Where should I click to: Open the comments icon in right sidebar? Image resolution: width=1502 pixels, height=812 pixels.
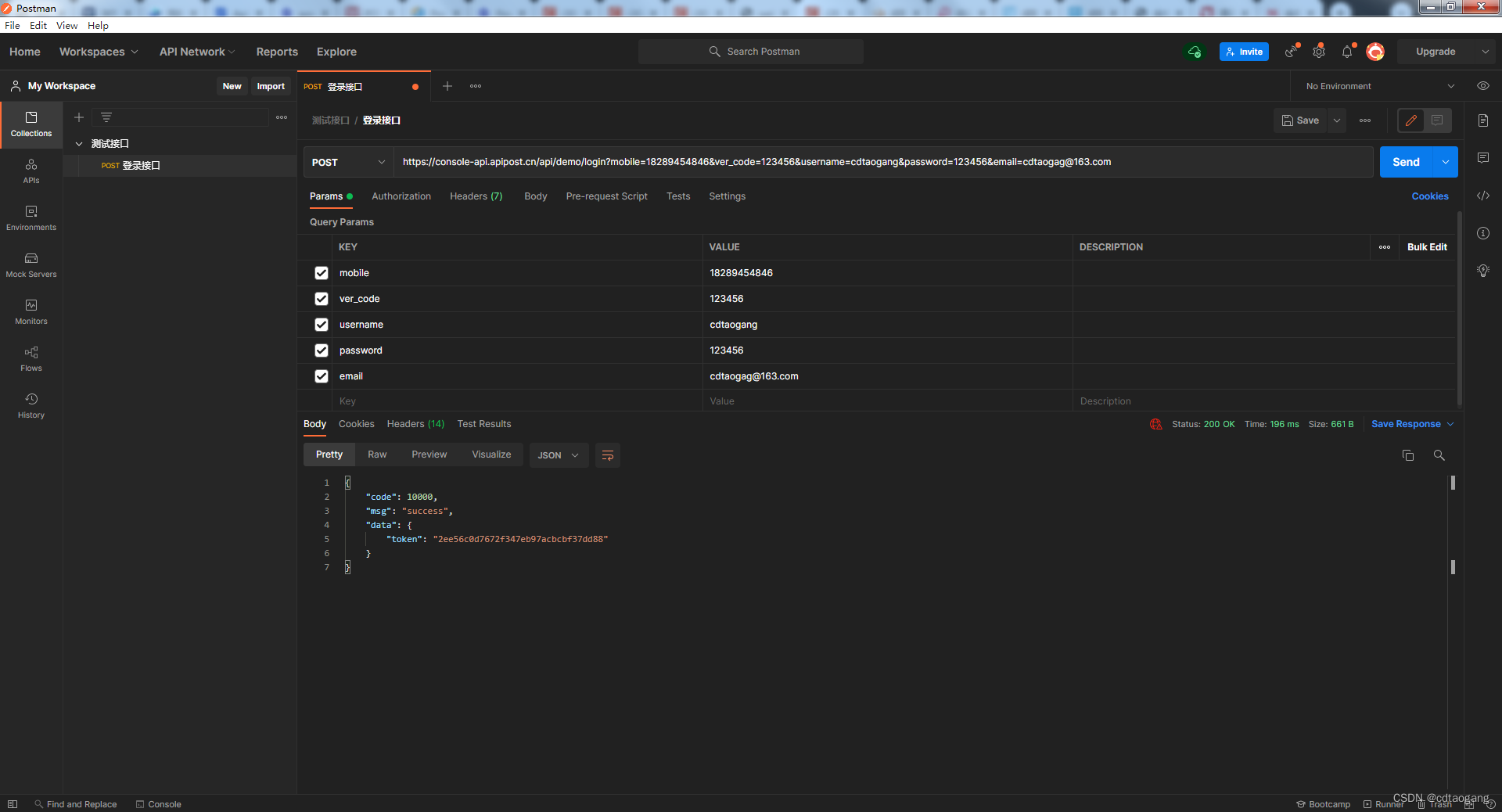1483,158
